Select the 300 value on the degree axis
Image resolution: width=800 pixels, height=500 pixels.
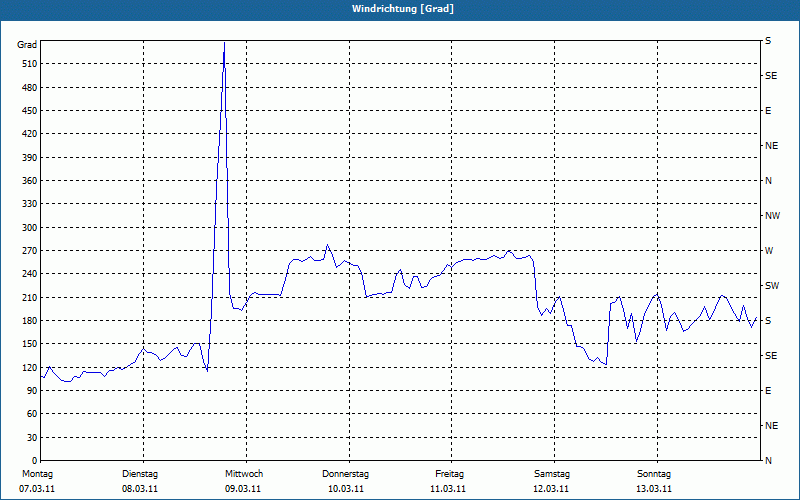30,228
